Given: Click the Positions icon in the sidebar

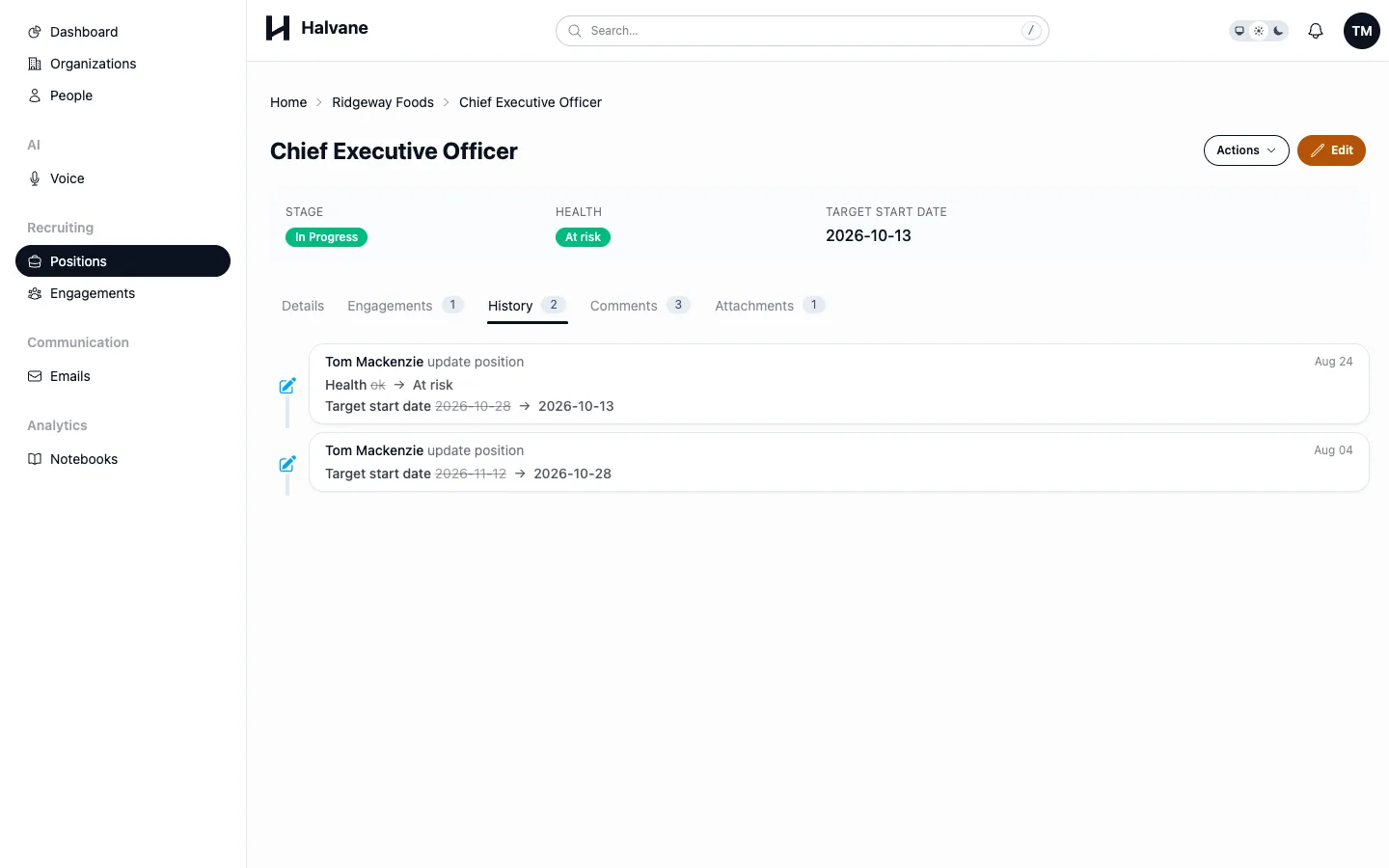Looking at the screenshot, I should [x=35, y=261].
